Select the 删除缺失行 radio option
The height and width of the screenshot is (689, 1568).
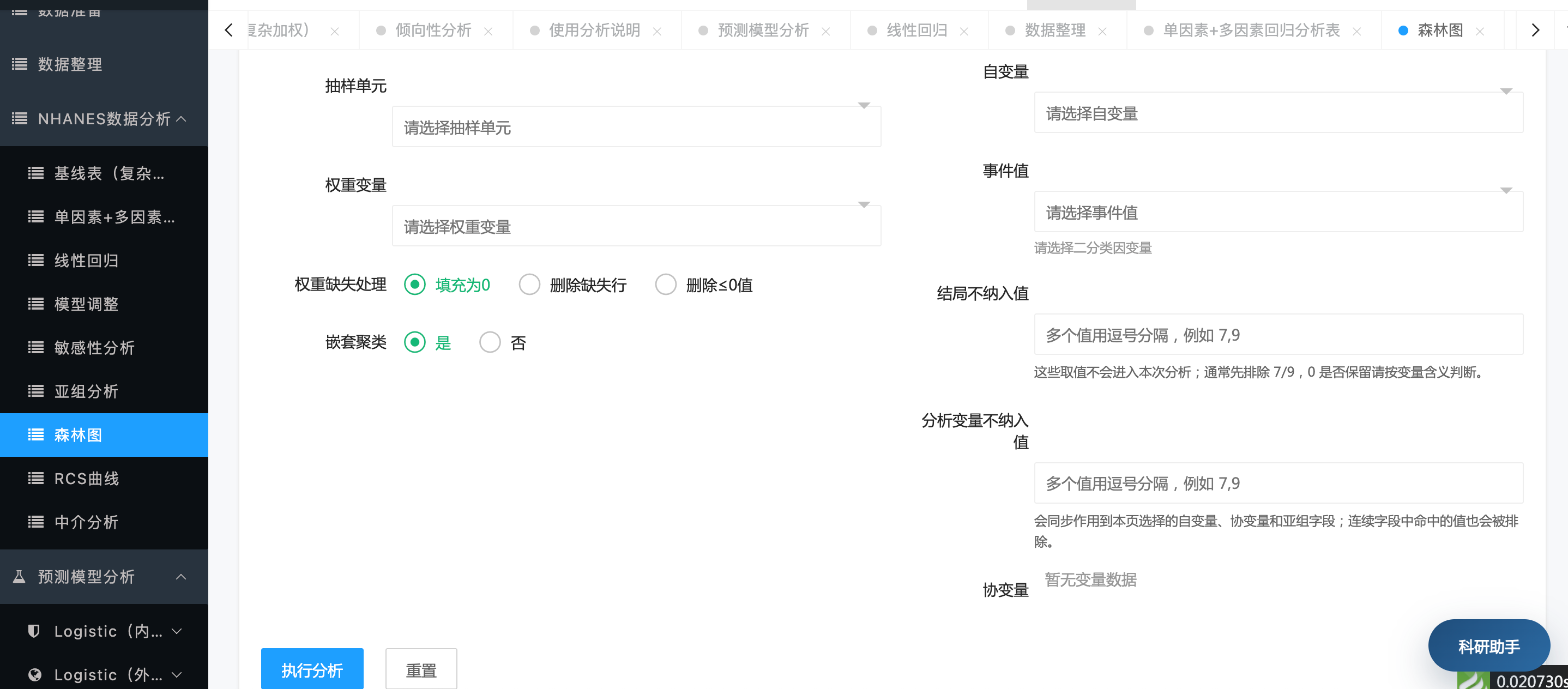529,284
